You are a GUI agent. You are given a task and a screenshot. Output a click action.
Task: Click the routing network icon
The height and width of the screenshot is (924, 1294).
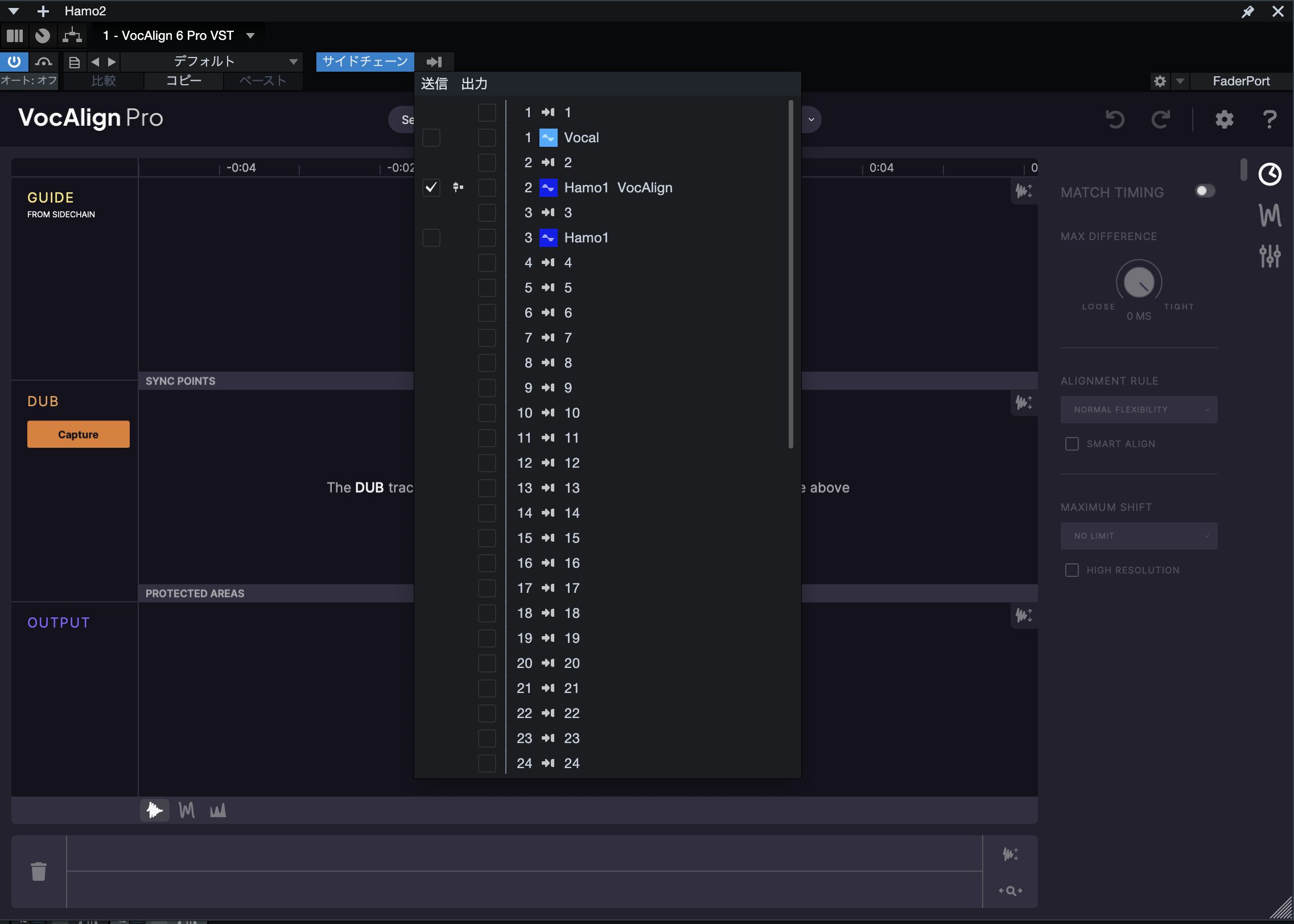[72, 36]
